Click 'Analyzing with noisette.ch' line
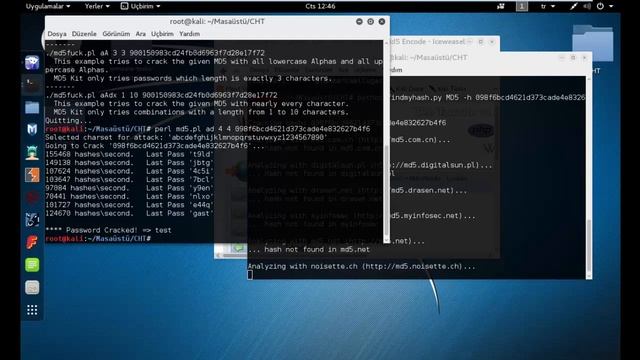The image size is (640, 360). click(x=362, y=266)
